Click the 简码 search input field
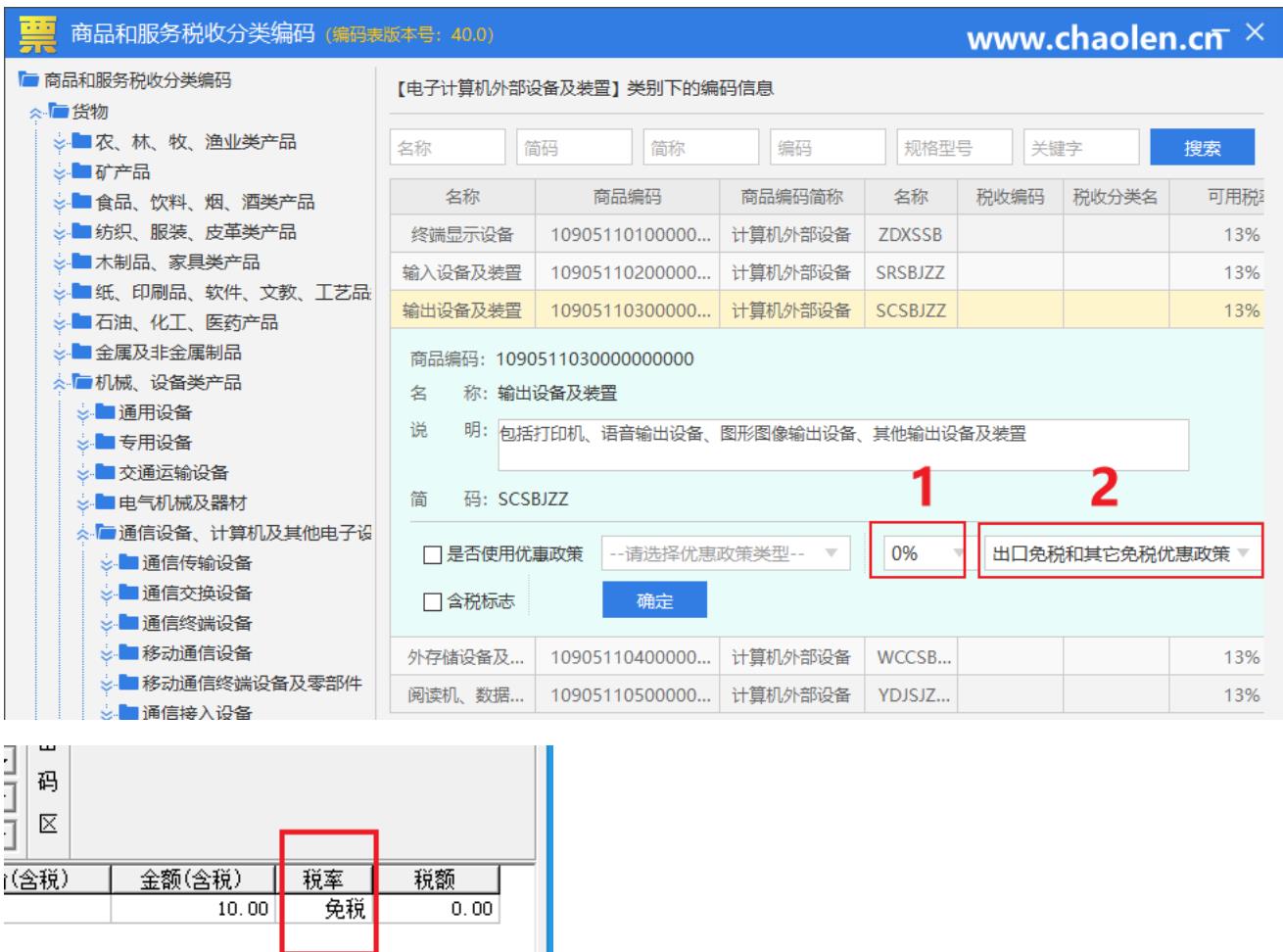Image resolution: width=1283 pixels, height=952 pixels. coord(574,148)
